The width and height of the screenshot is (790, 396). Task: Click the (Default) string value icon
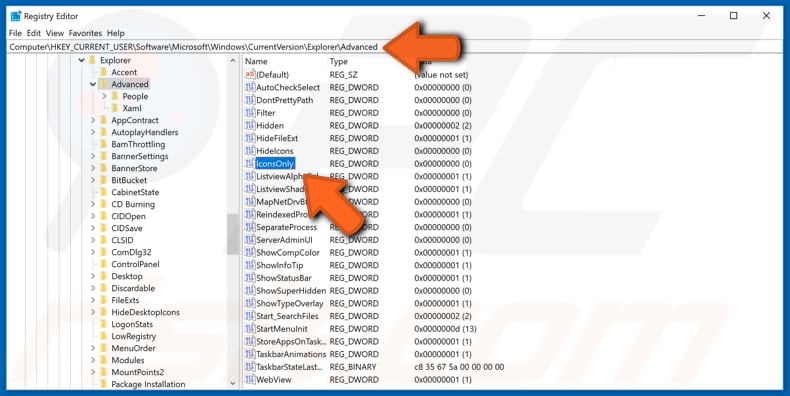click(x=250, y=75)
